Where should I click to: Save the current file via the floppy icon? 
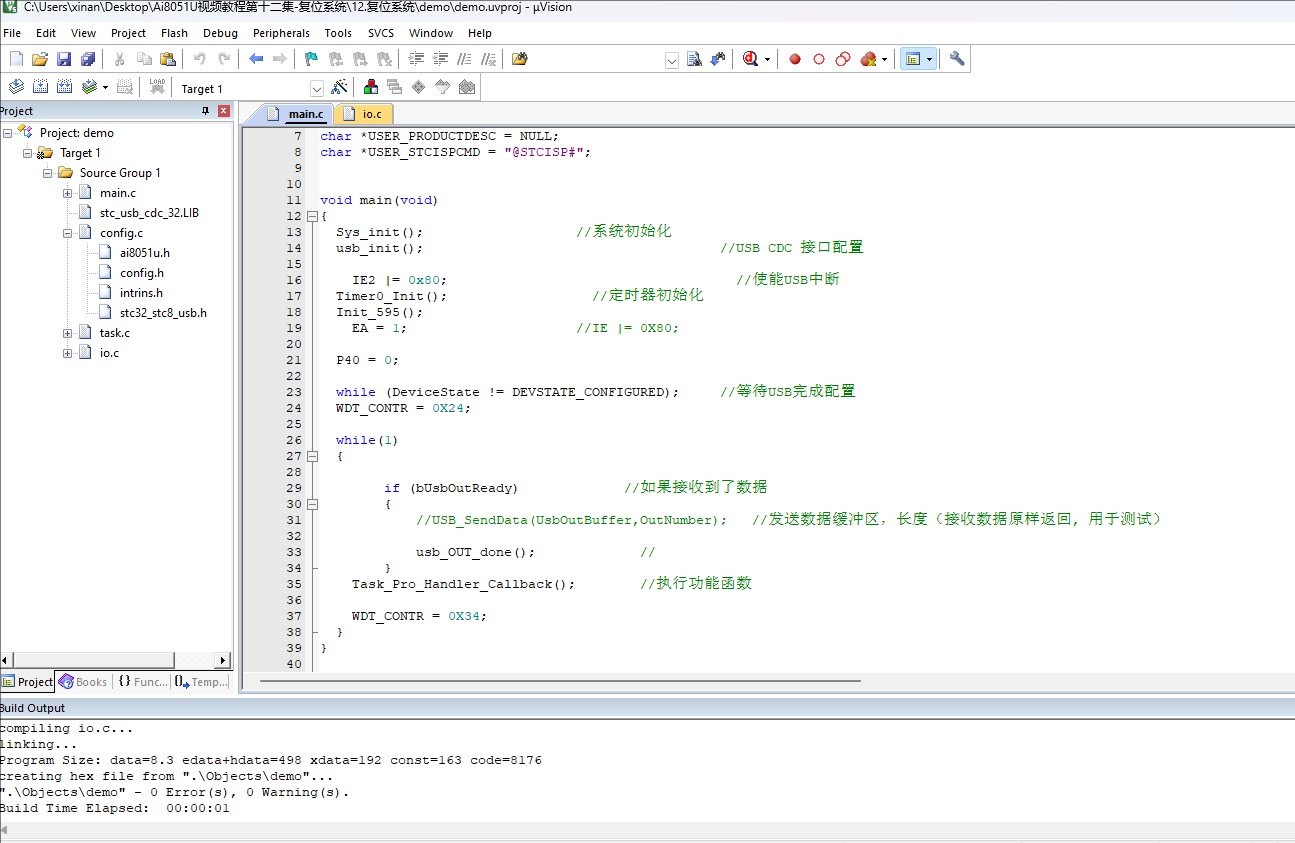click(64, 59)
